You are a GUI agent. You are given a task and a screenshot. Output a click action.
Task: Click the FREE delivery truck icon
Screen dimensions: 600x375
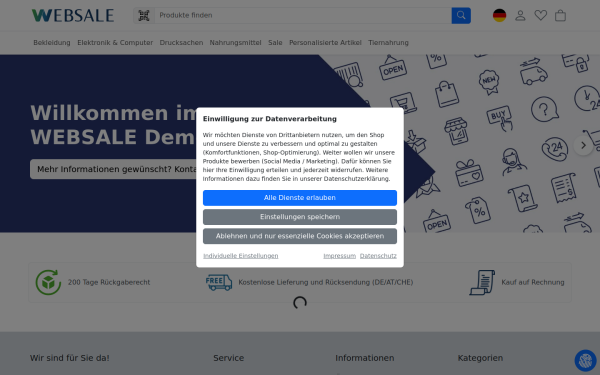(x=219, y=282)
